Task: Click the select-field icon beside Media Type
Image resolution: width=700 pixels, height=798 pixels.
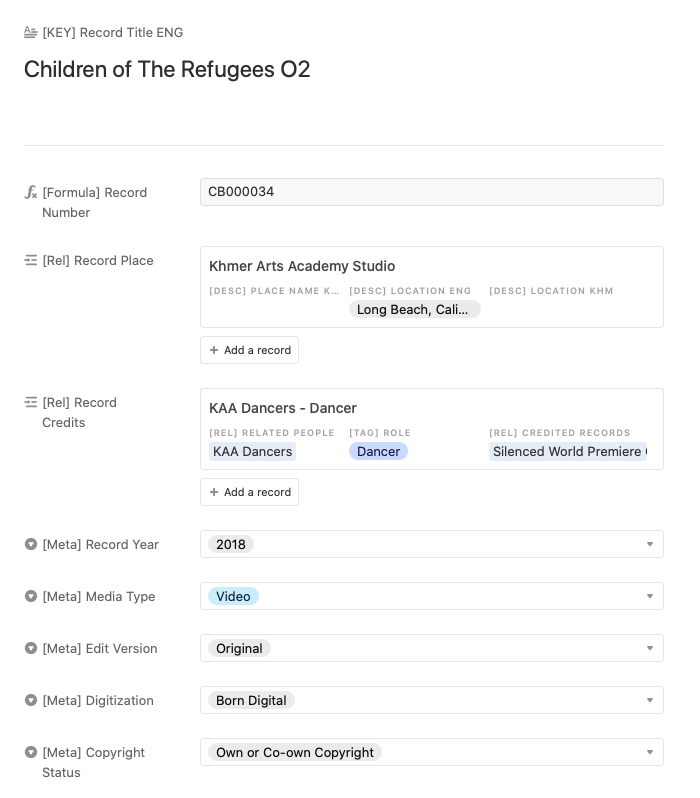Action: click(x=31, y=596)
